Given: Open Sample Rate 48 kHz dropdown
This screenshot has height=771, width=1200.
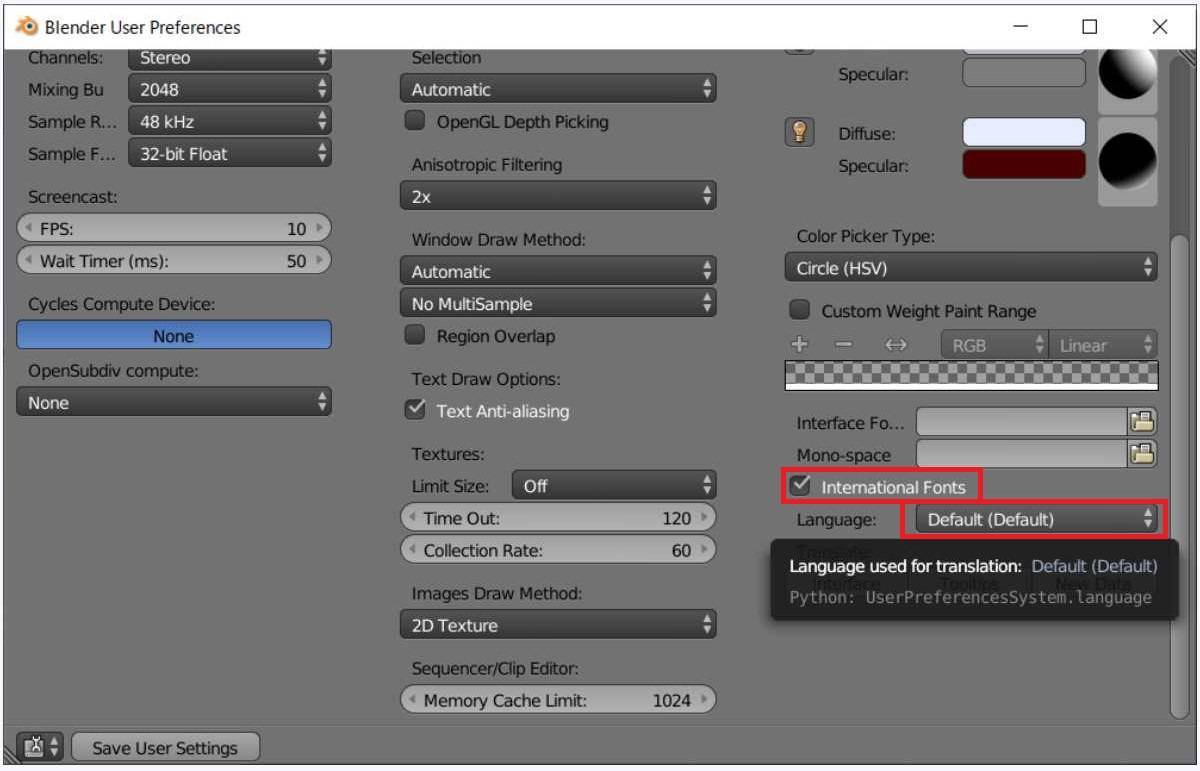Looking at the screenshot, I should 230,121.
